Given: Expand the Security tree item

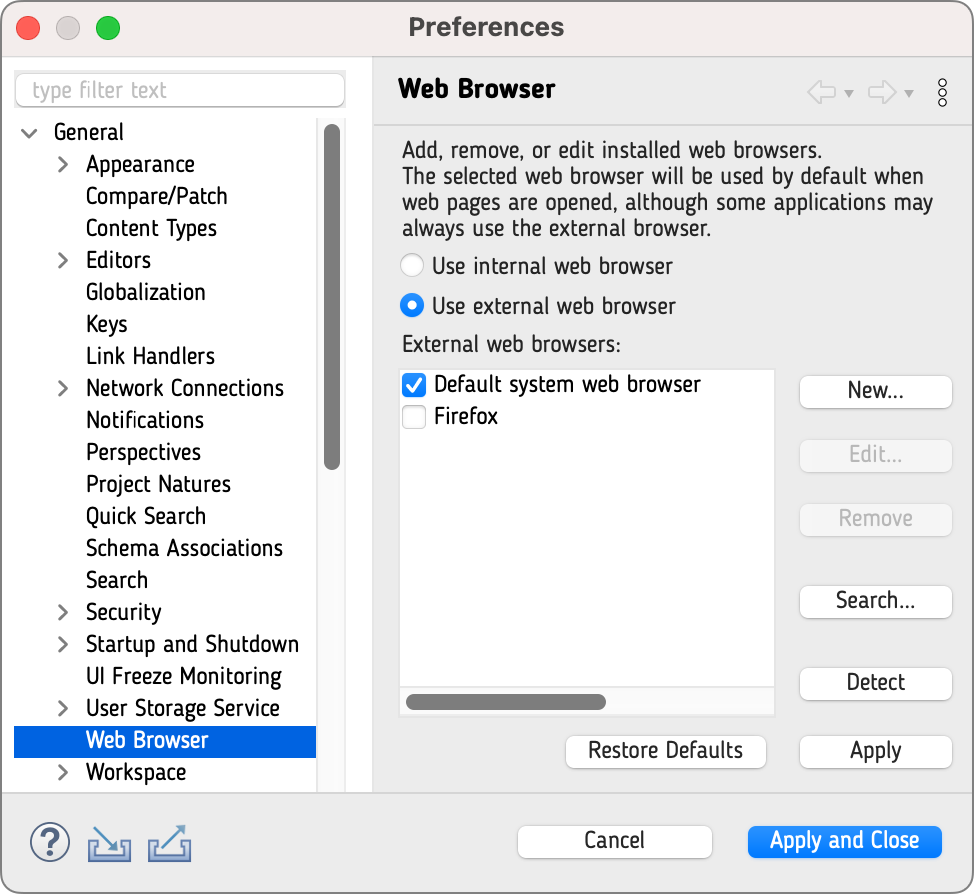Looking at the screenshot, I should pyautogui.click(x=62, y=612).
